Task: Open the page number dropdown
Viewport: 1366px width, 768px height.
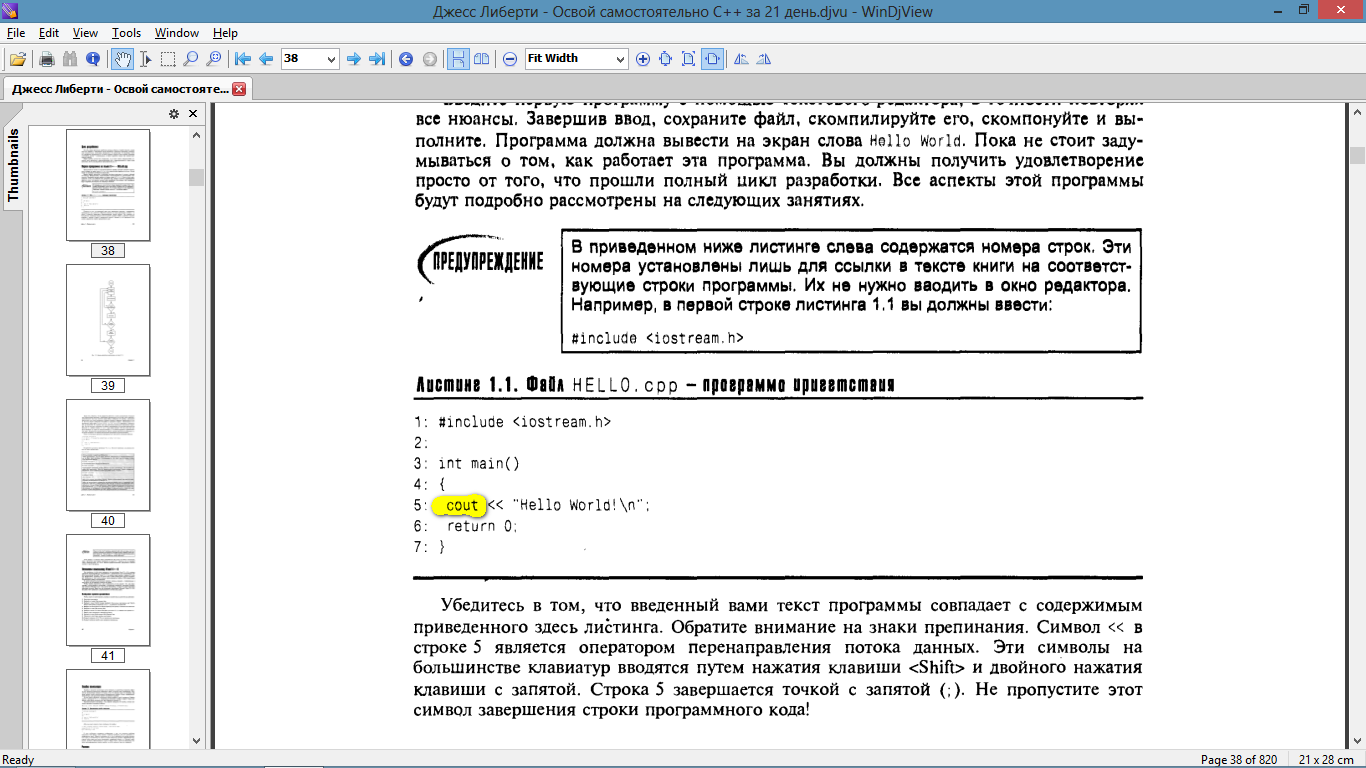Action: (x=332, y=59)
